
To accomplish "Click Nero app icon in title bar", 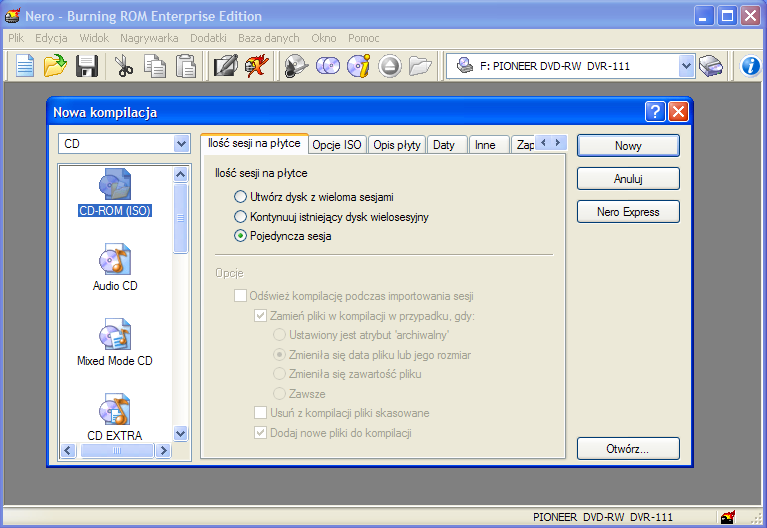I will tap(13, 16).
